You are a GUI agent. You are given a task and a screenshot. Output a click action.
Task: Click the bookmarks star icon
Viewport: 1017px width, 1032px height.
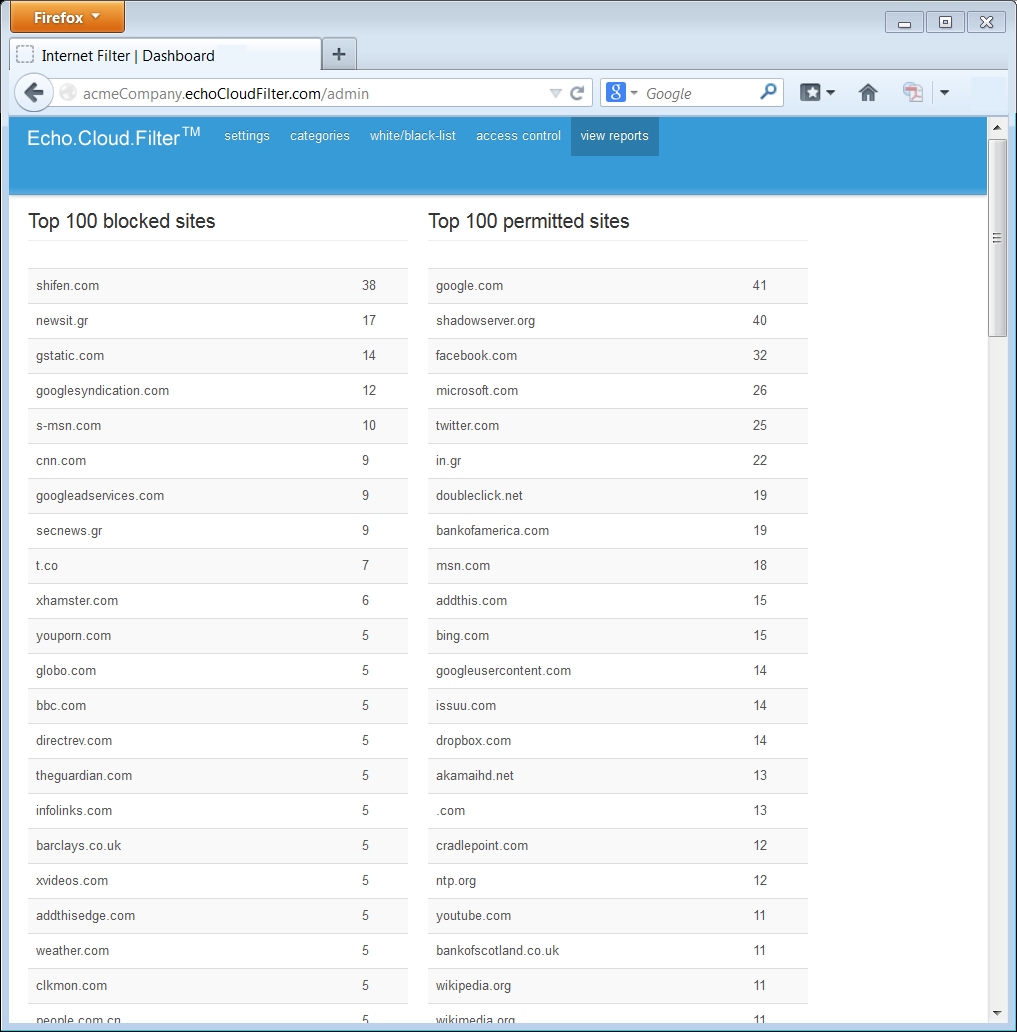point(810,93)
